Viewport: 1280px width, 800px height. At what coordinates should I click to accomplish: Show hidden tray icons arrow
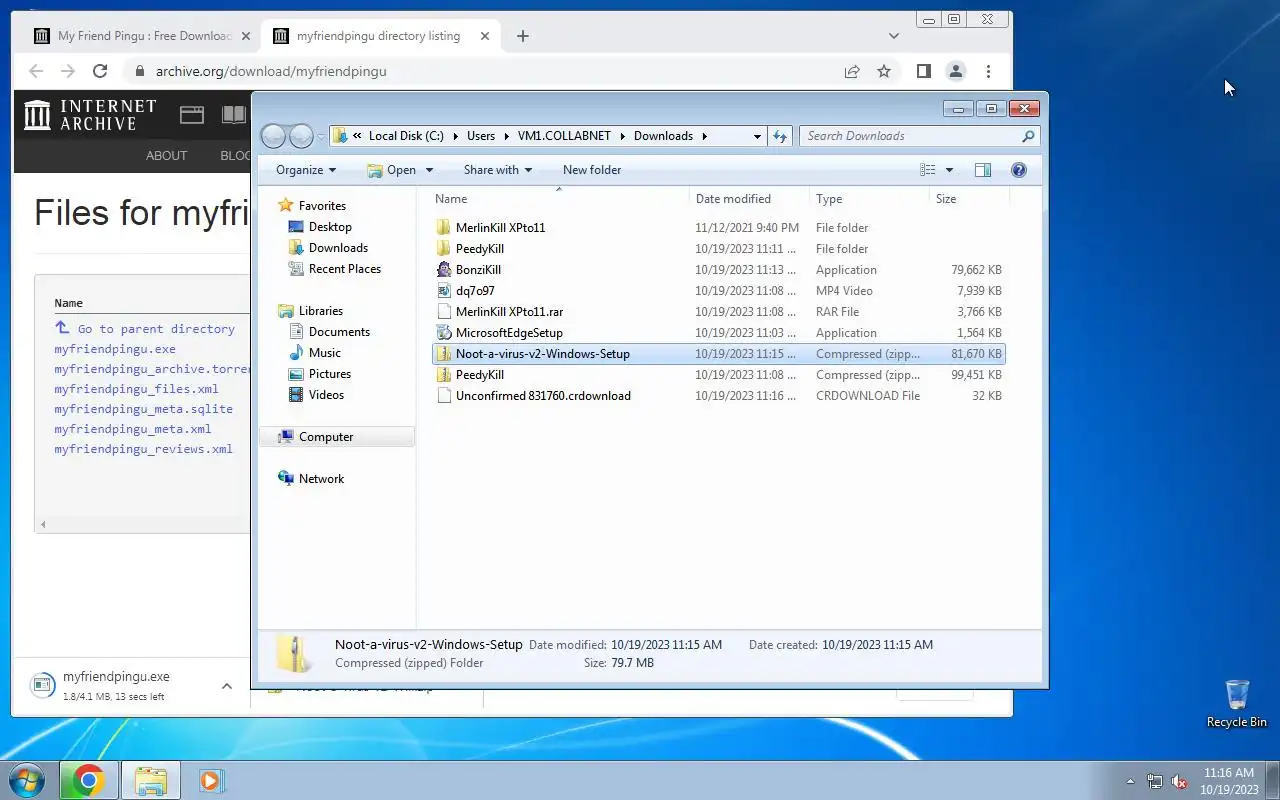(1131, 781)
